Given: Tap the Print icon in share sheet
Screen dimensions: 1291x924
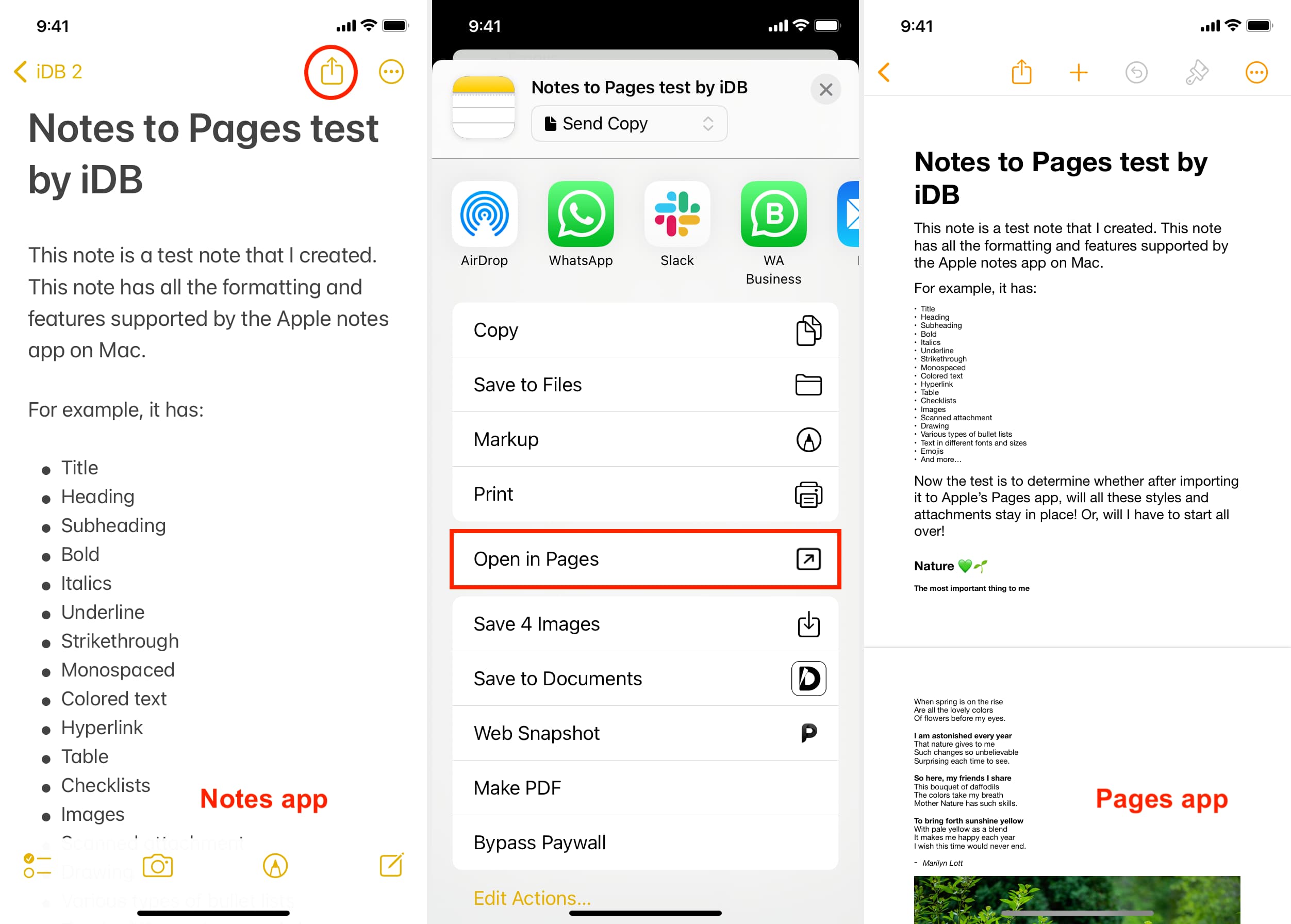Looking at the screenshot, I should tap(808, 495).
